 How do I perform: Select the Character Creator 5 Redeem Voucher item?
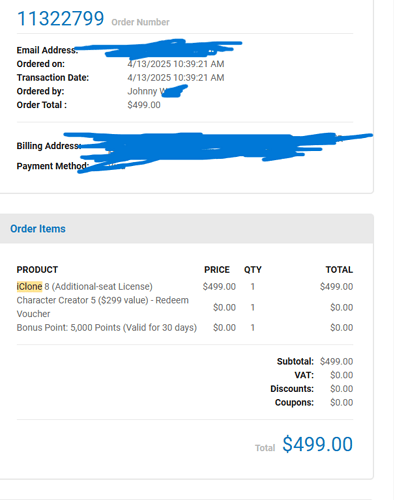[103, 307]
